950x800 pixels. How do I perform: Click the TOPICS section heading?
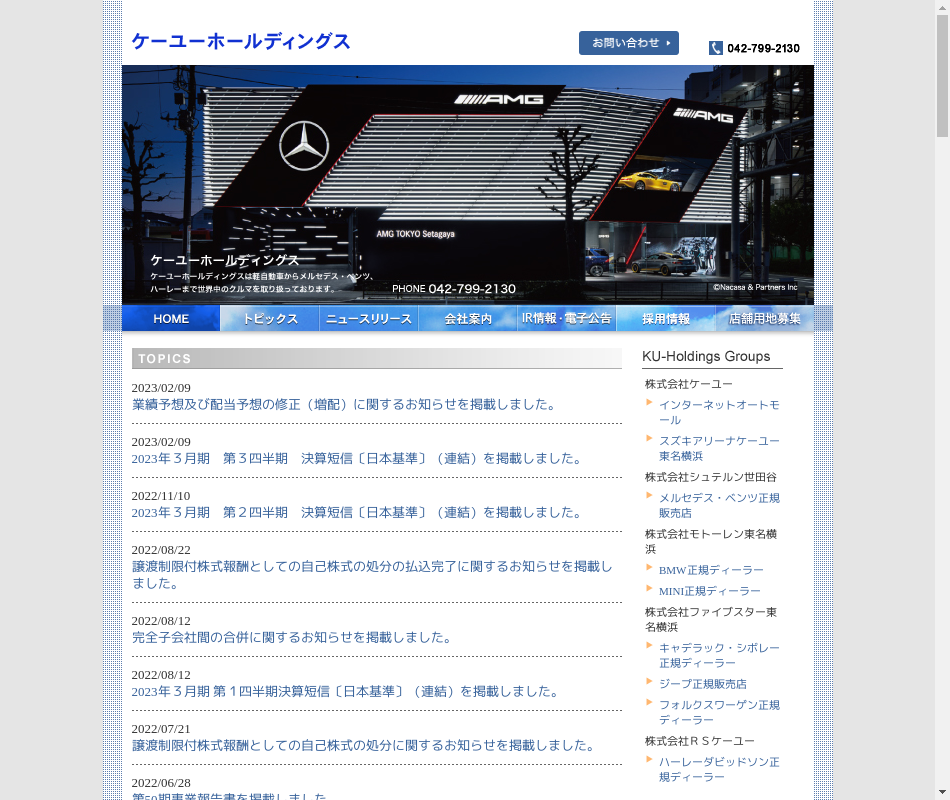point(377,358)
